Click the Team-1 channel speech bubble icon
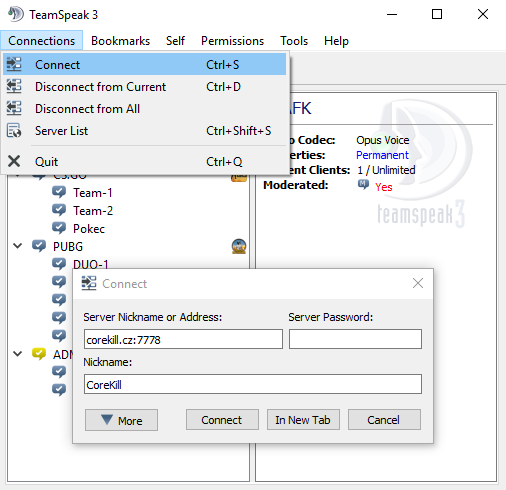 tap(59, 192)
